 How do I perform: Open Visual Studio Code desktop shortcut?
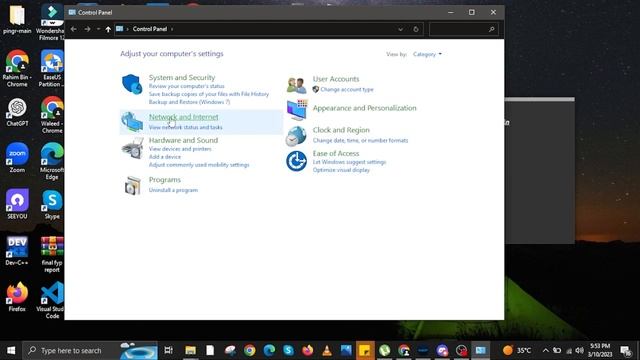(x=52, y=300)
